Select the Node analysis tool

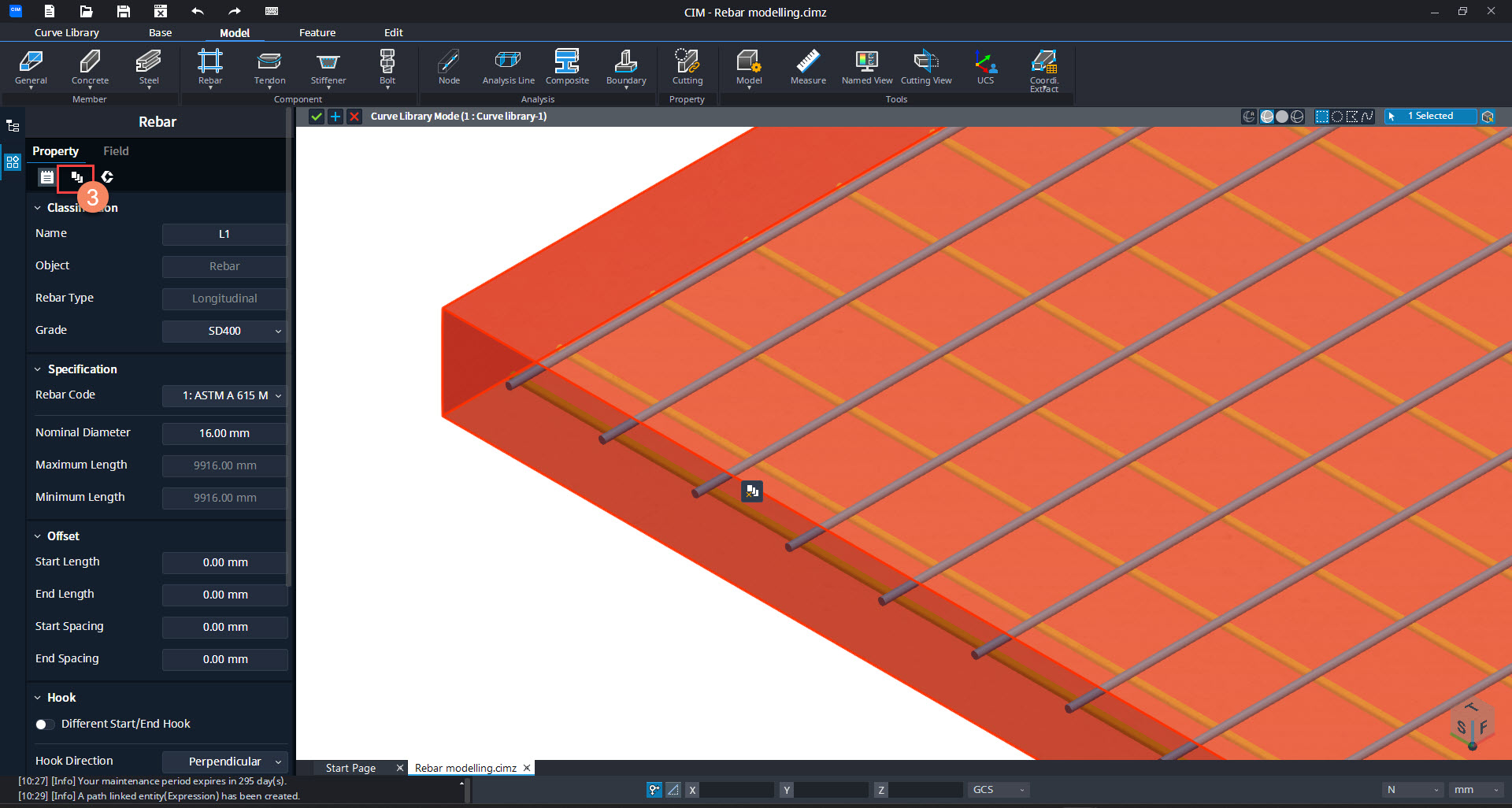click(x=449, y=68)
